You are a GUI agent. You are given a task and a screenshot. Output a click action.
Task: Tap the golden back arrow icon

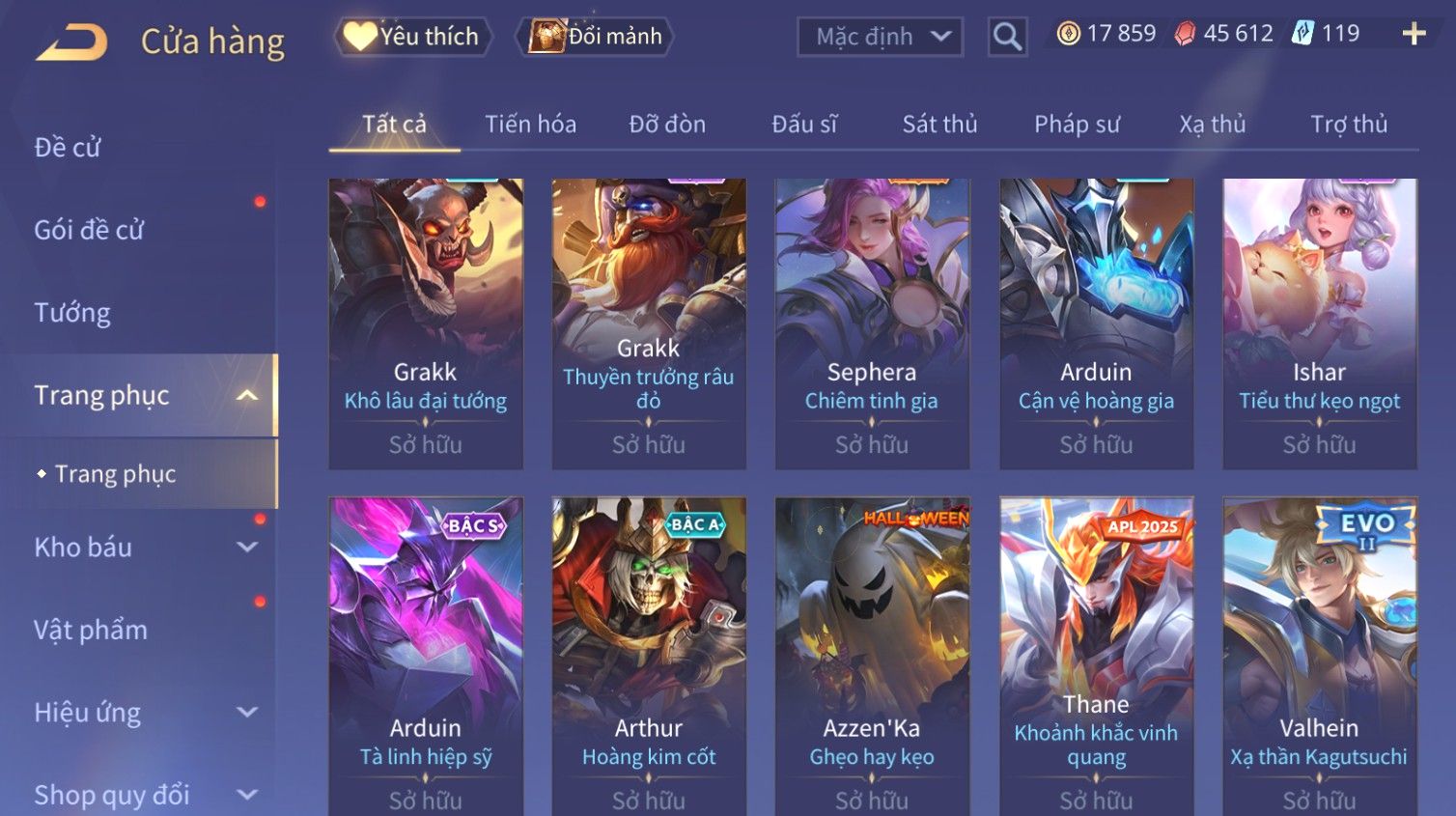point(71,42)
